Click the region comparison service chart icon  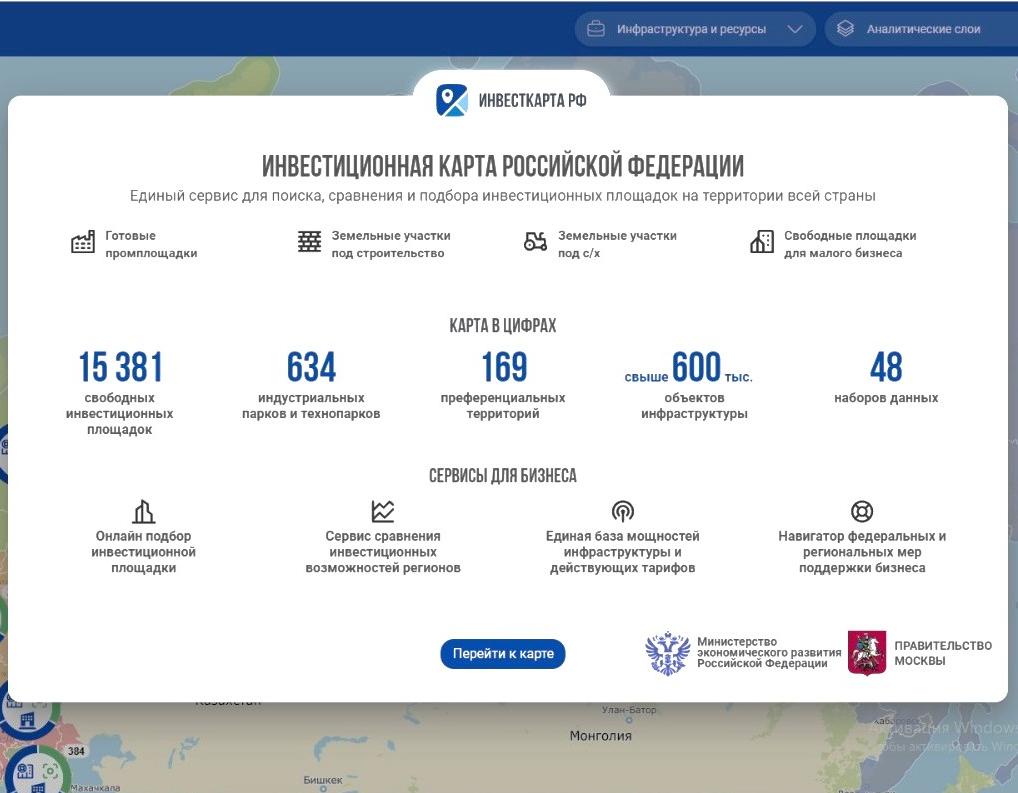[x=382, y=510]
